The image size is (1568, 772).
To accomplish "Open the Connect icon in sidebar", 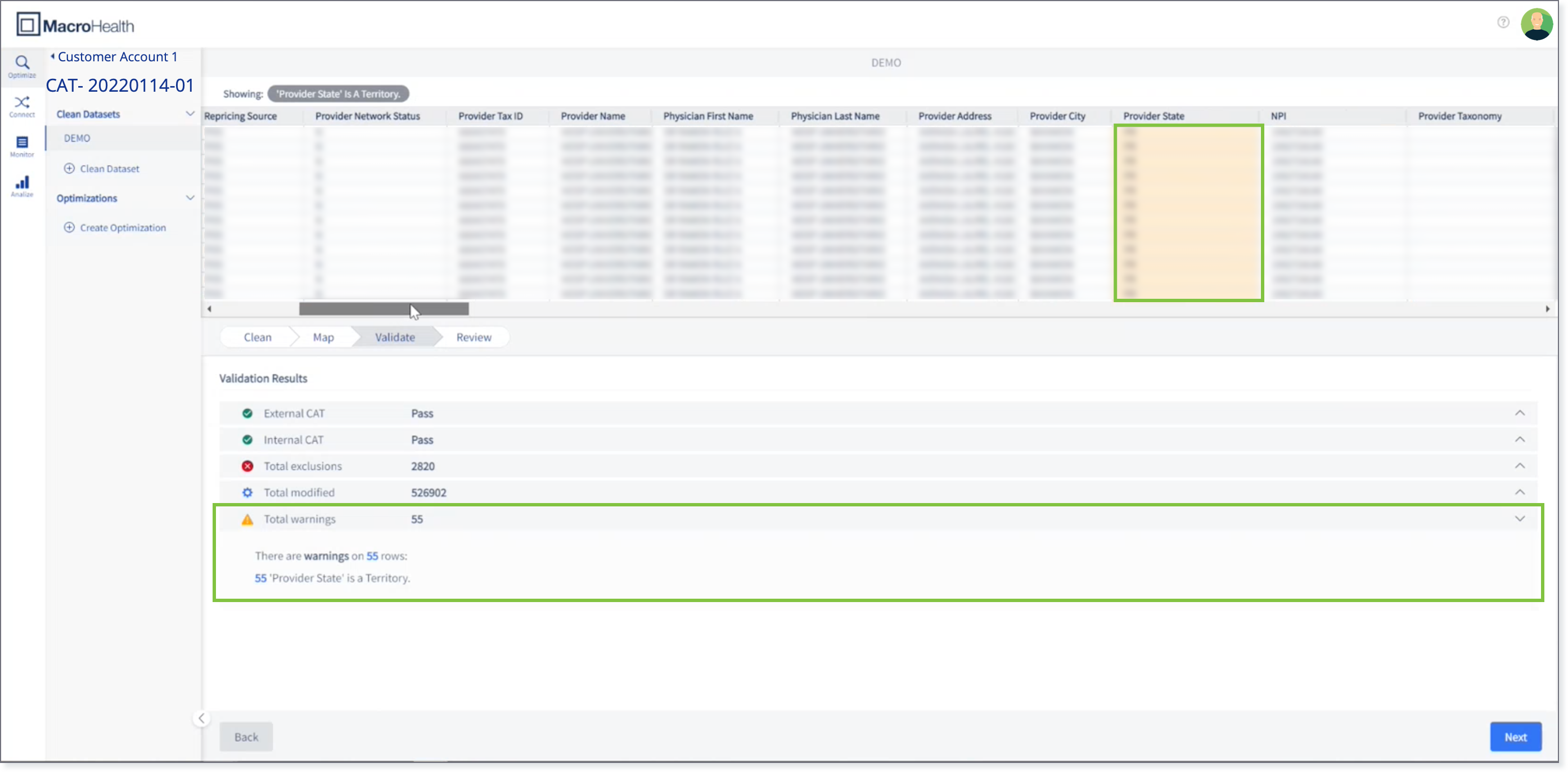I will 22,106.
